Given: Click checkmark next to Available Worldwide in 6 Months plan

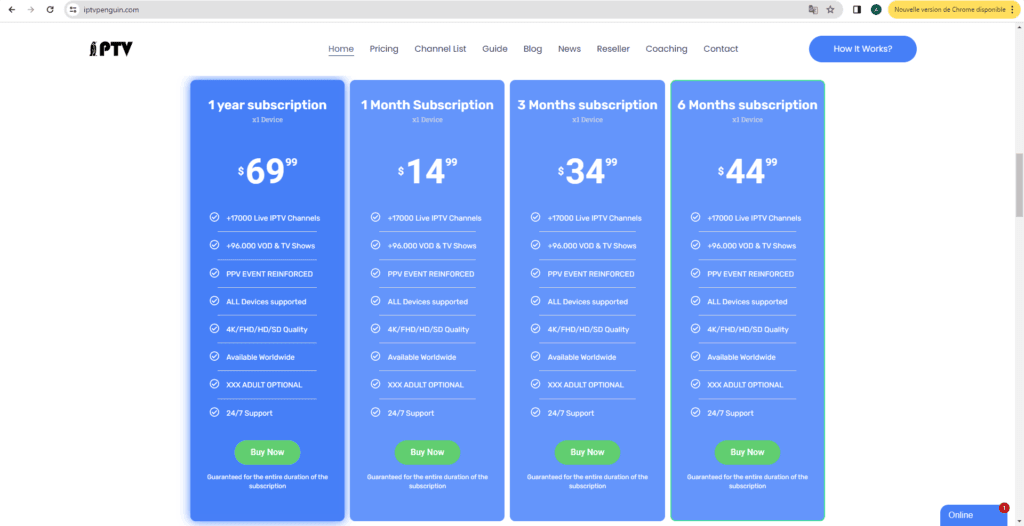Looking at the screenshot, I should click(694, 356).
